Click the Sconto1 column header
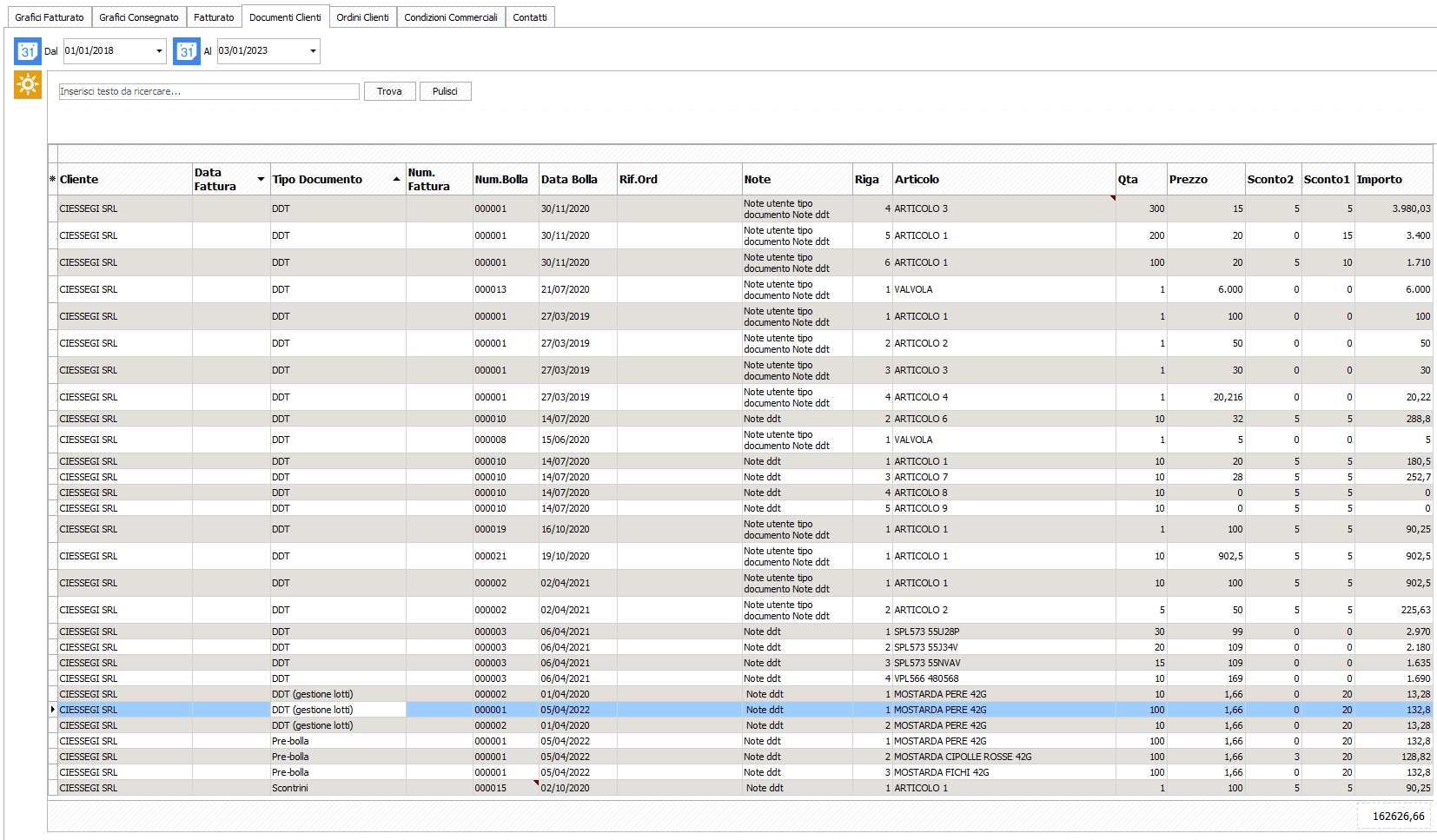The height and width of the screenshot is (840, 1437). coord(1328,179)
